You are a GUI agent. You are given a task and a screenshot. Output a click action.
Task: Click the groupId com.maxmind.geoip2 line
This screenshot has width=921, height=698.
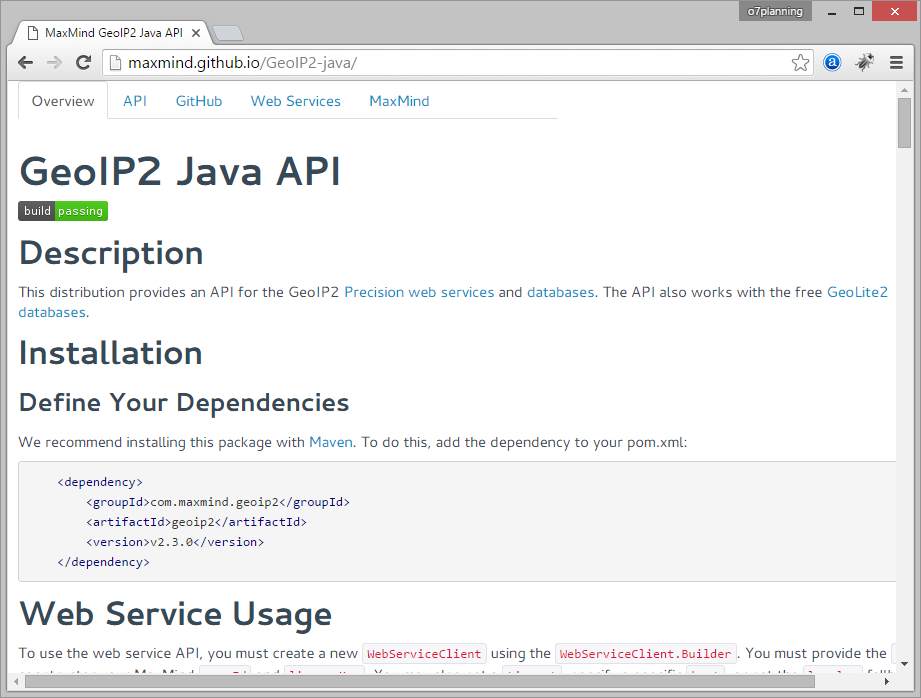[x=218, y=502]
